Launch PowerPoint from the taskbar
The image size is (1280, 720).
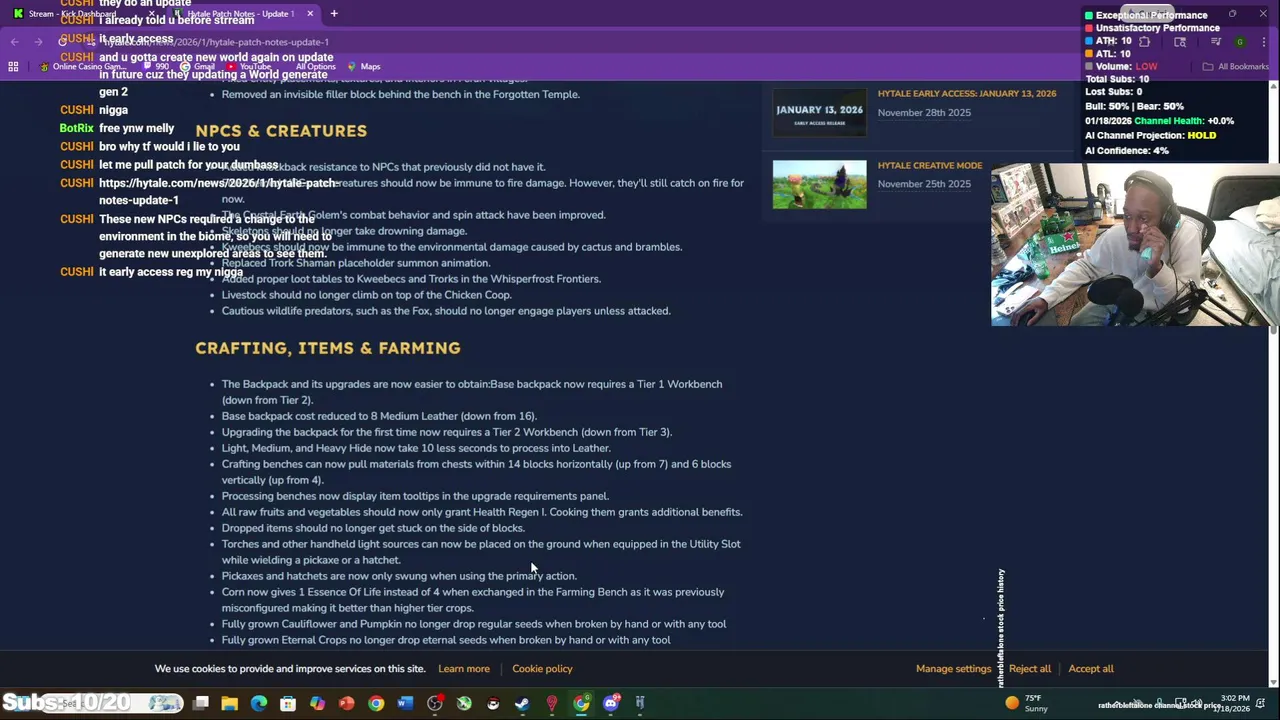347,703
